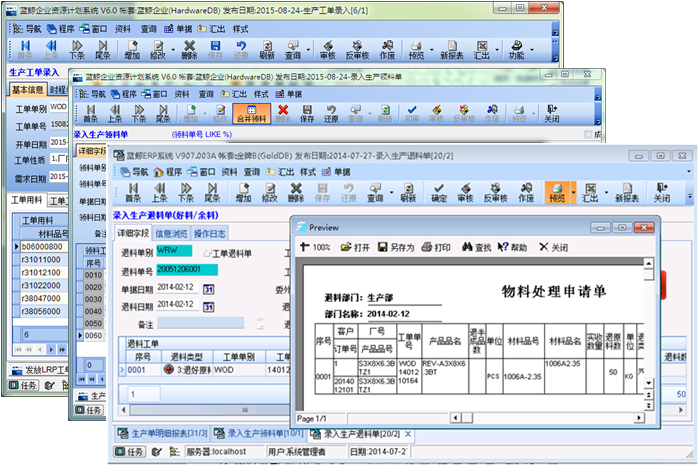Click 修改 edit icon in return-slip window toolbar
This screenshot has width=700, height=467.
coord(270,192)
